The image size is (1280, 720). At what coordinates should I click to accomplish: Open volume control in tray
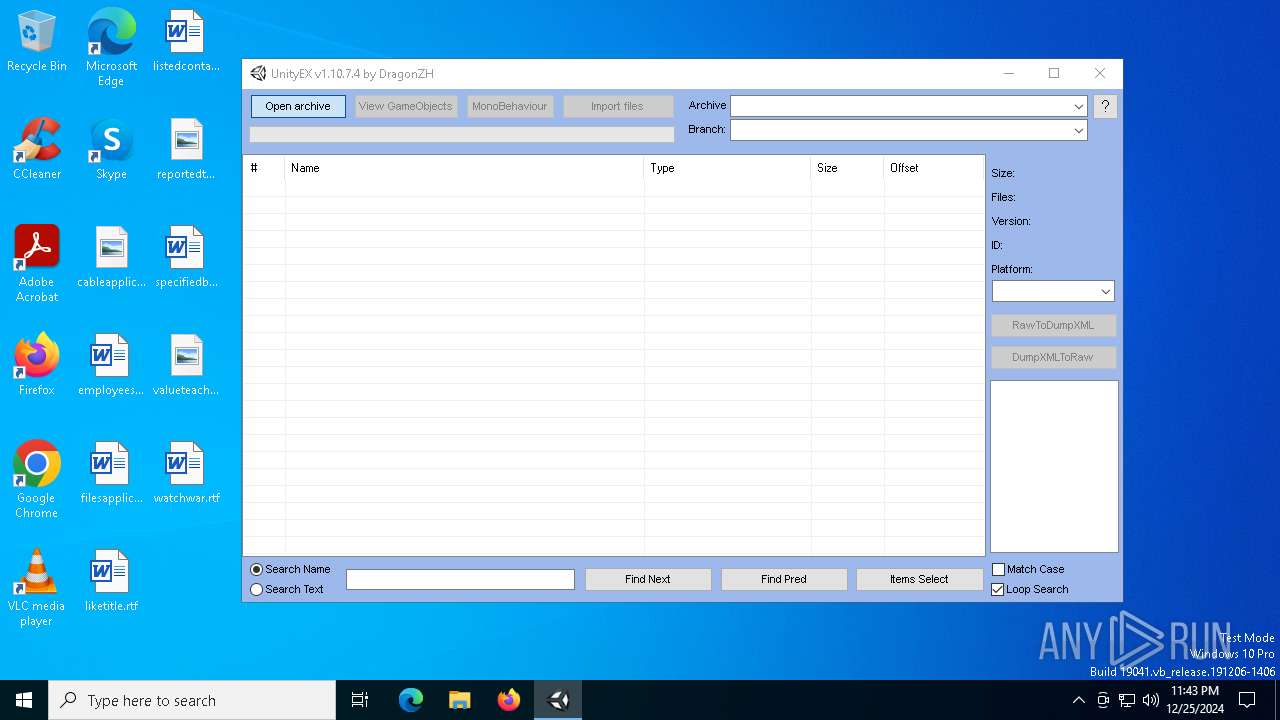tap(1151, 700)
